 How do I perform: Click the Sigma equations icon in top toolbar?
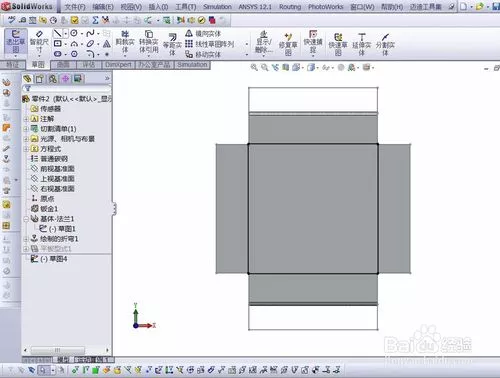click(95, 20)
